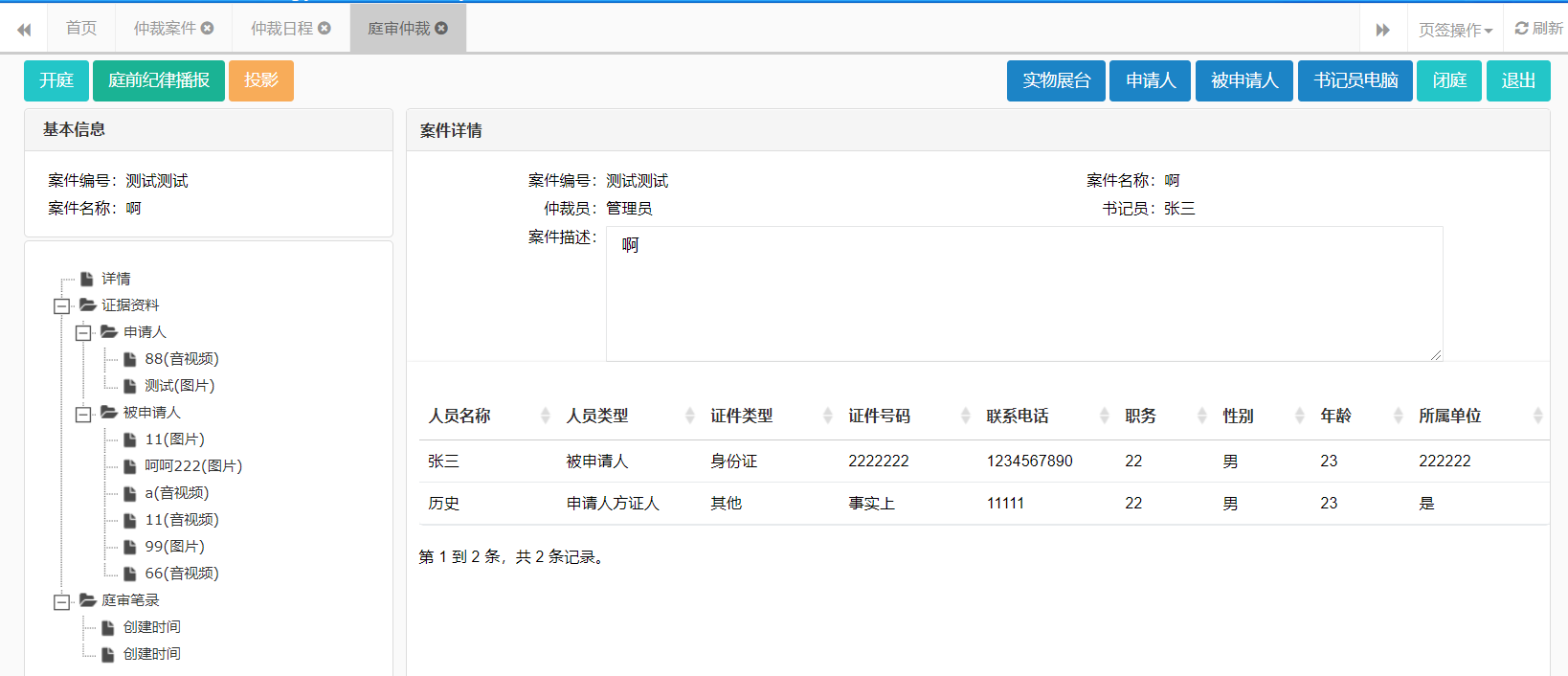Image resolution: width=1568 pixels, height=676 pixels.
Task: Click the orange 投影 button
Action: 260,80
